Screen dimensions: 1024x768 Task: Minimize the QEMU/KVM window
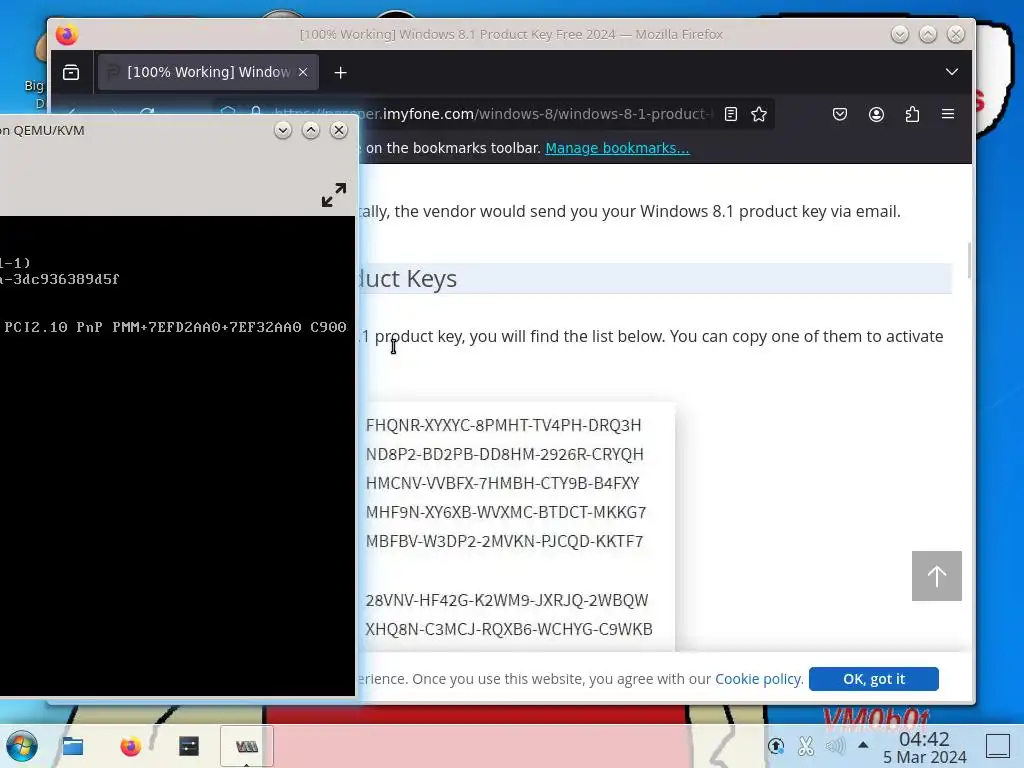283,131
